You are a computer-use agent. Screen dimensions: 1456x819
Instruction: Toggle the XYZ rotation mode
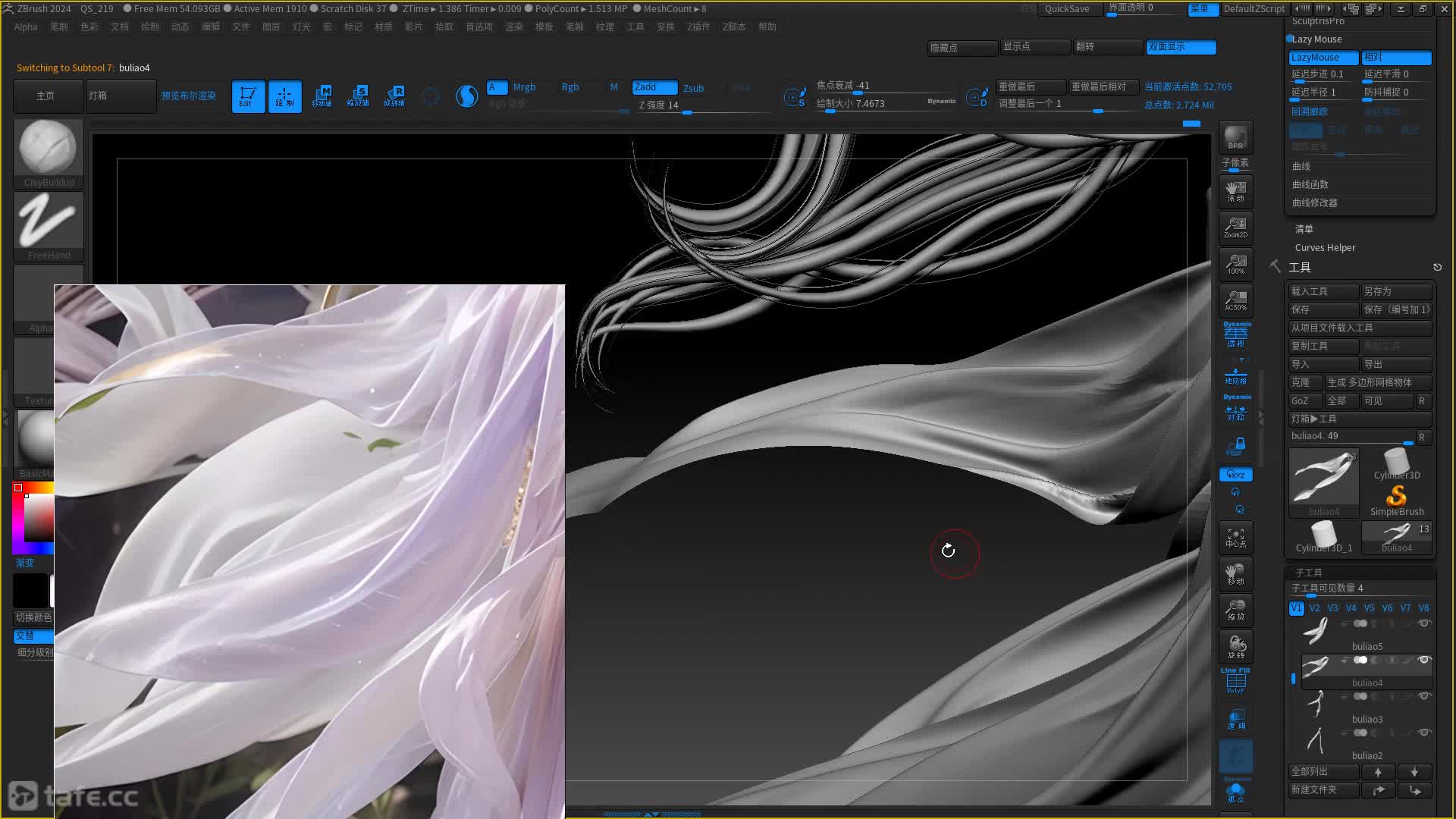[1235, 475]
